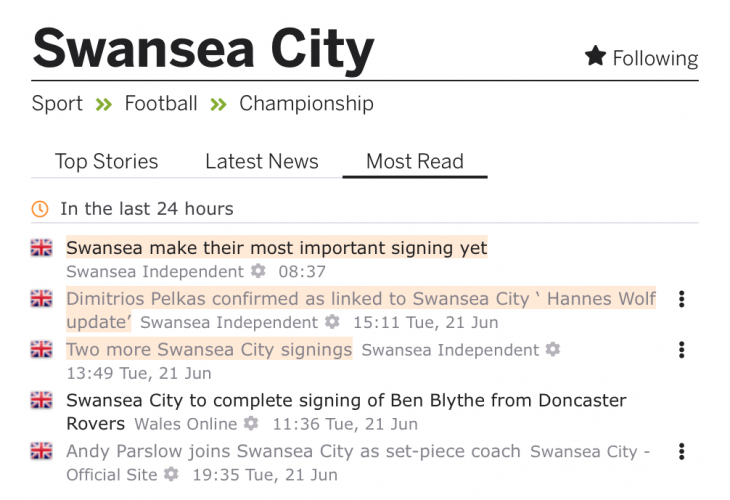Go to the Football breadcrumb link
The image size is (730, 500).
(x=161, y=103)
